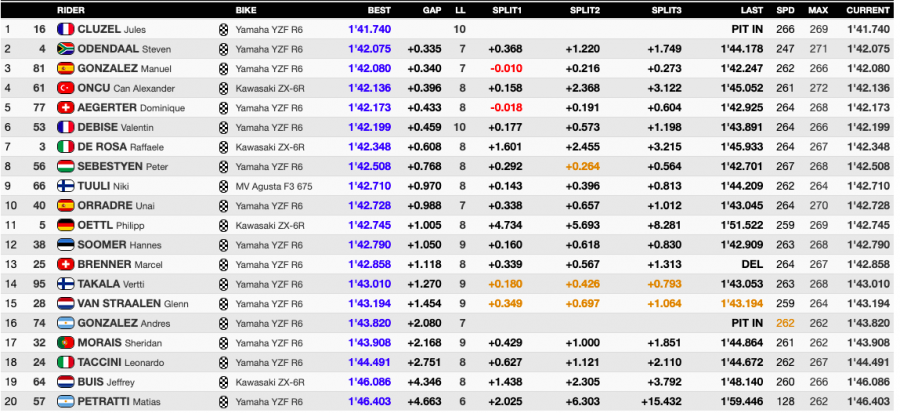Click orange last lap 1'43.194
Viewport: 900px width, 413px height.
tap(742, 303)
